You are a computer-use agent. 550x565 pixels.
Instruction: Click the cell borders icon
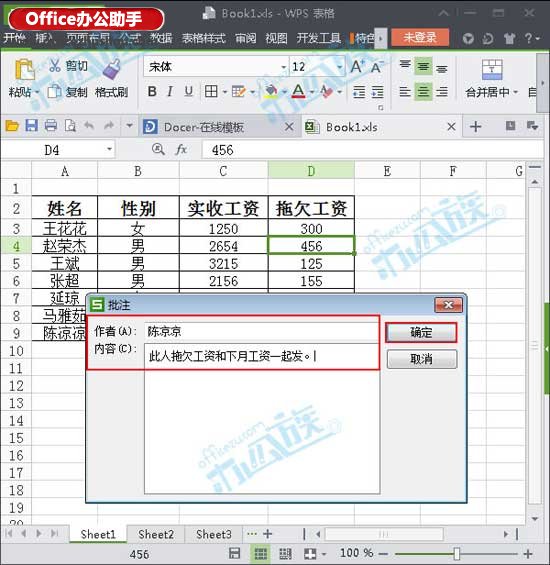[211, 92]
